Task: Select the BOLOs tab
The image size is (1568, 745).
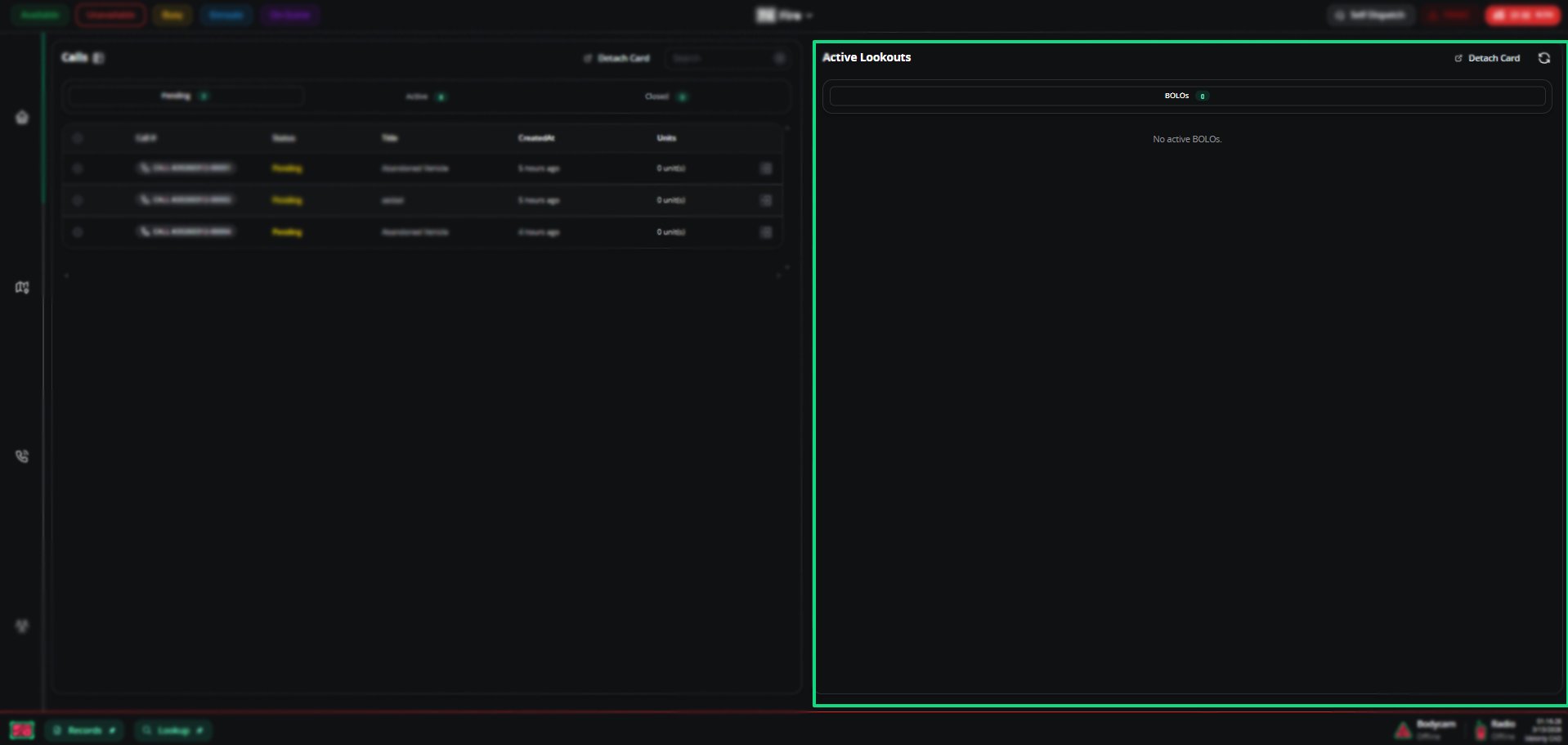Action: [1187, 96]
